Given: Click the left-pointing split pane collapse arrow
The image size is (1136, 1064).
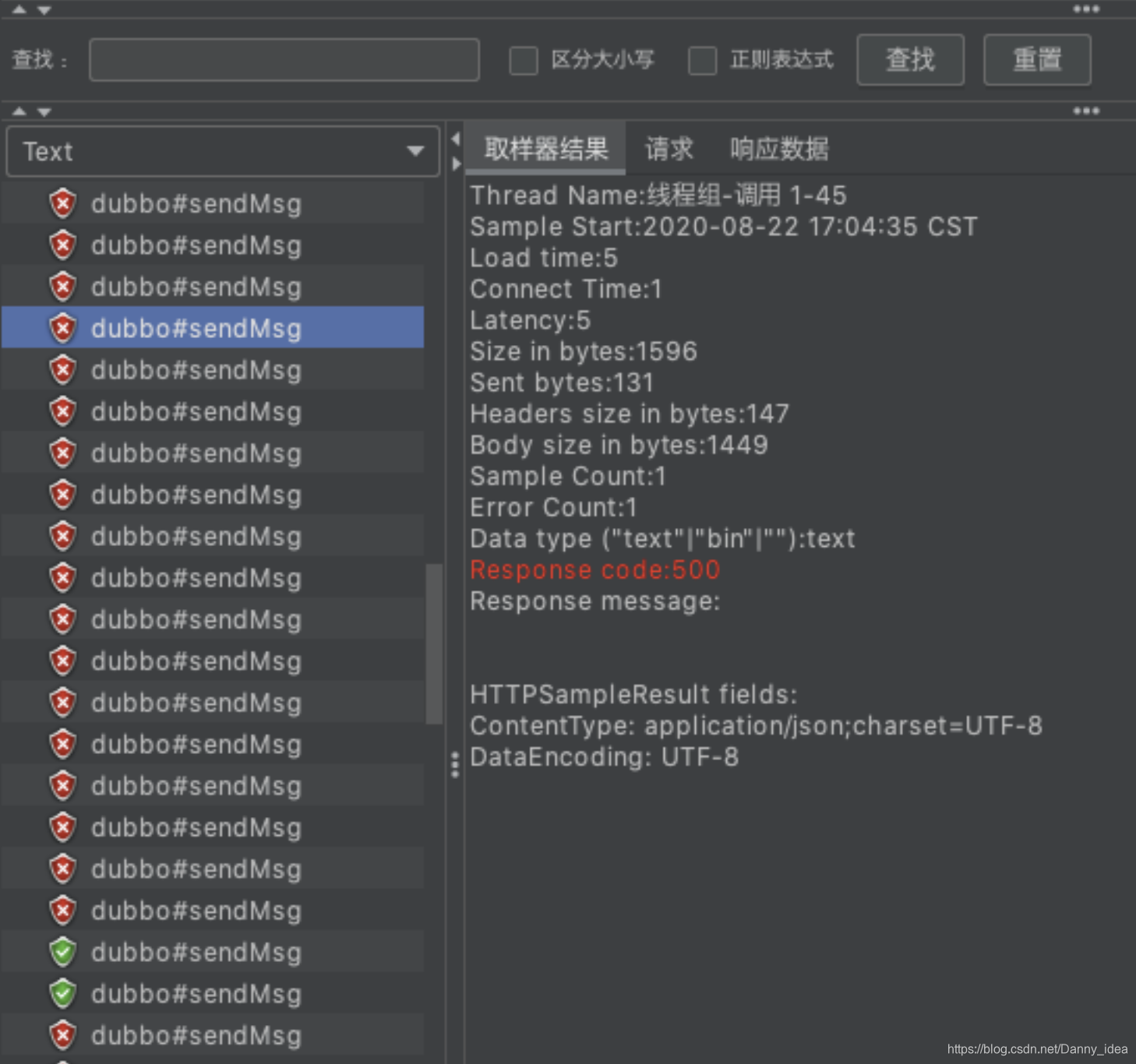Looking at the screenshot, I should click(456, 139).
